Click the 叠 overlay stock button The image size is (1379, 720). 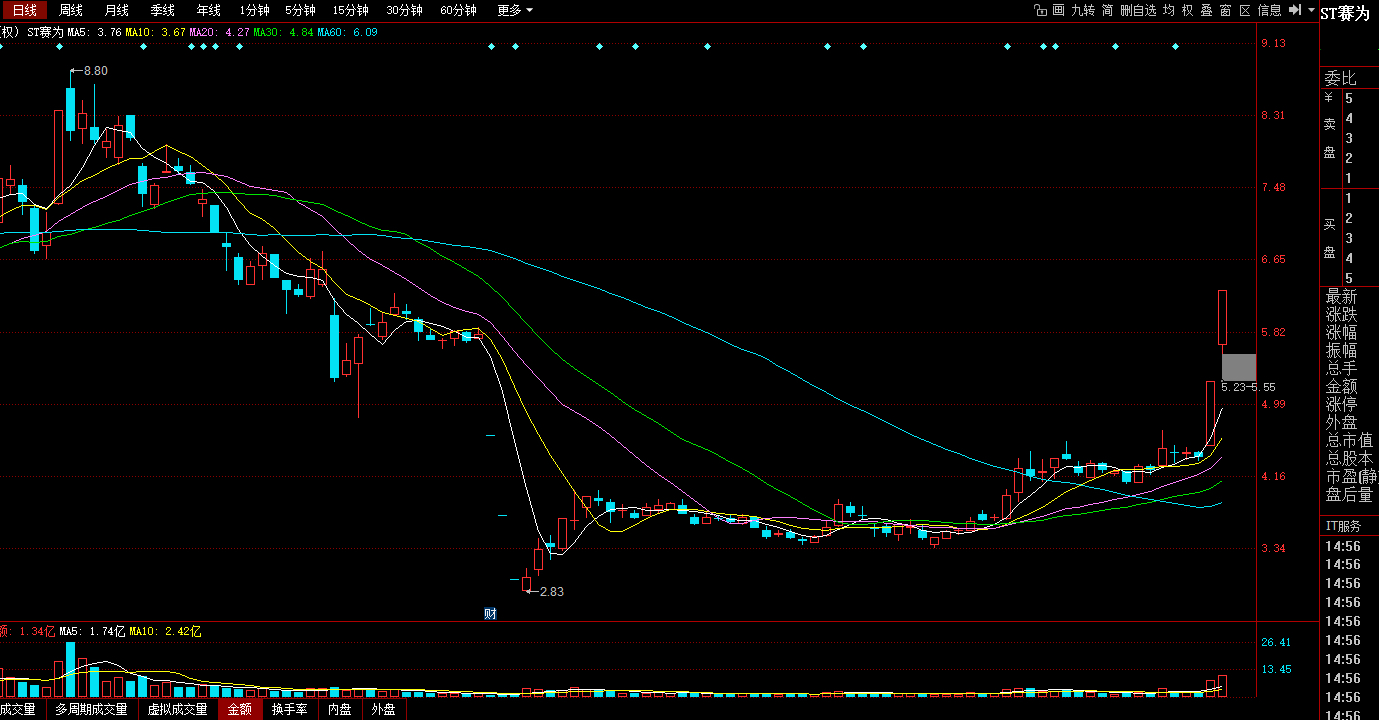(1207, 10)
